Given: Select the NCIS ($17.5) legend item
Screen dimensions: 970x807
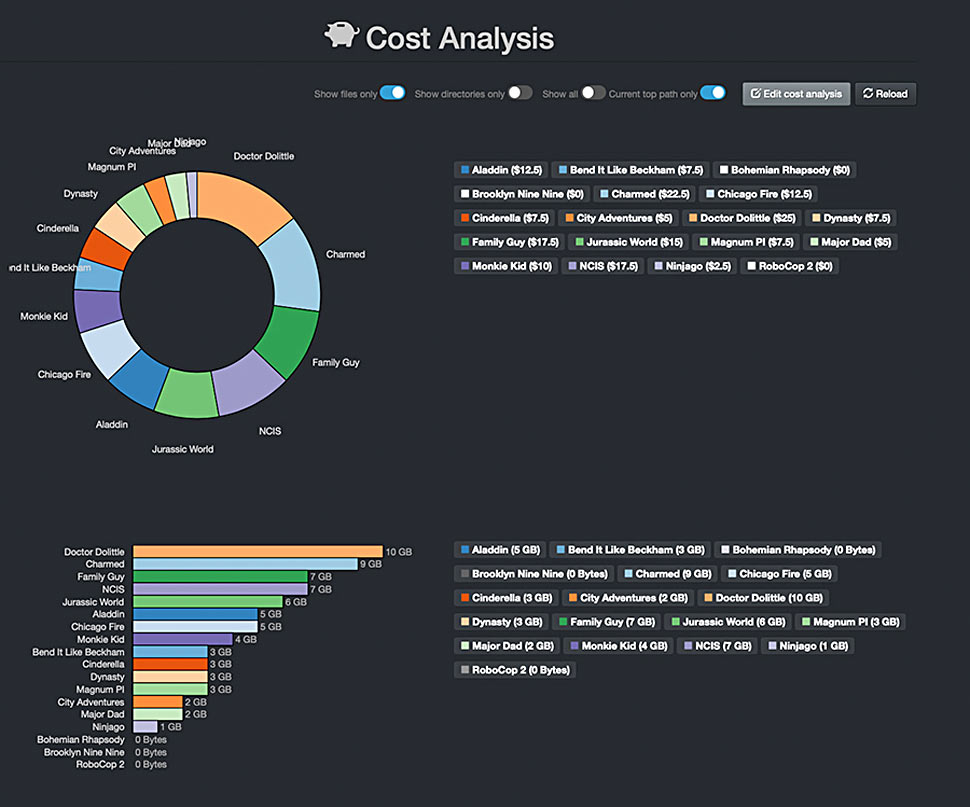Looking at the screenshot, I should pyautogui.click(x=603, y=267).
